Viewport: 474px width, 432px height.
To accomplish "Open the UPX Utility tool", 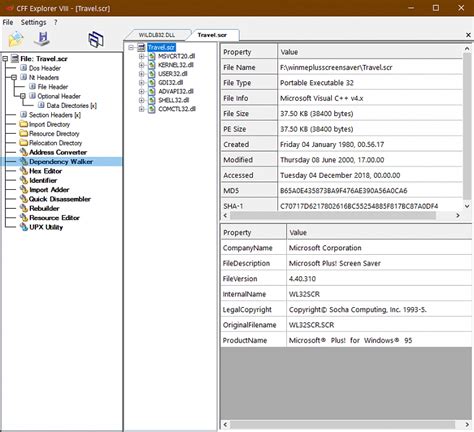I will click(46, 227).
